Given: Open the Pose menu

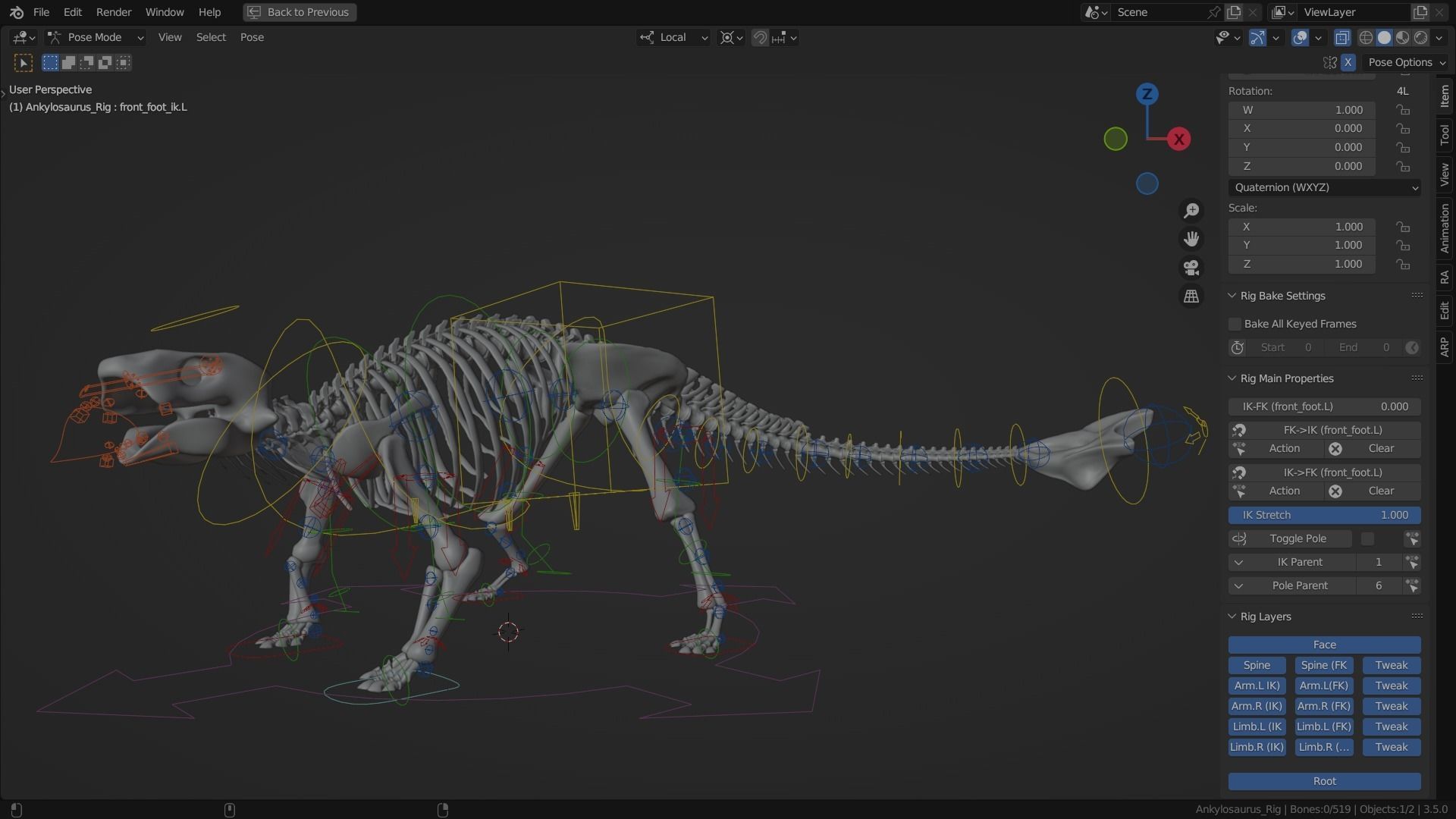Looking at the screenshot, I should point(252,37).
